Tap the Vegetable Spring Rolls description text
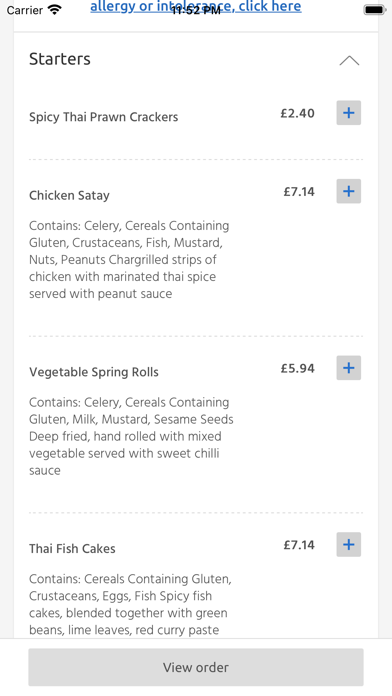Screen dimensions: 392x696 click(x=131, y=436)
